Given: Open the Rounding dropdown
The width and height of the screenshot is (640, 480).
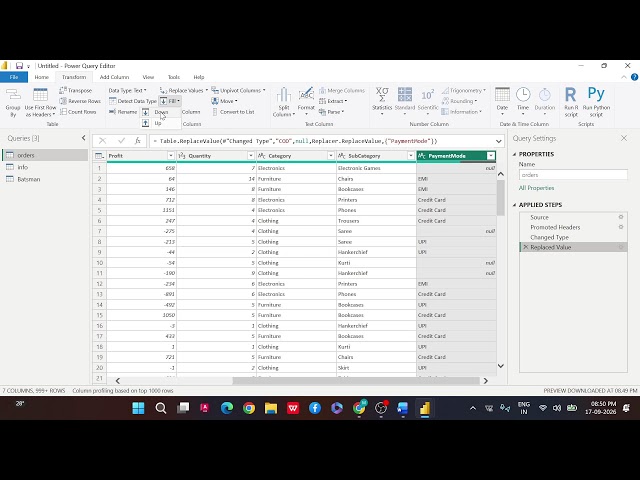Looking at the screenshot, I should click(x=459, y=101).
